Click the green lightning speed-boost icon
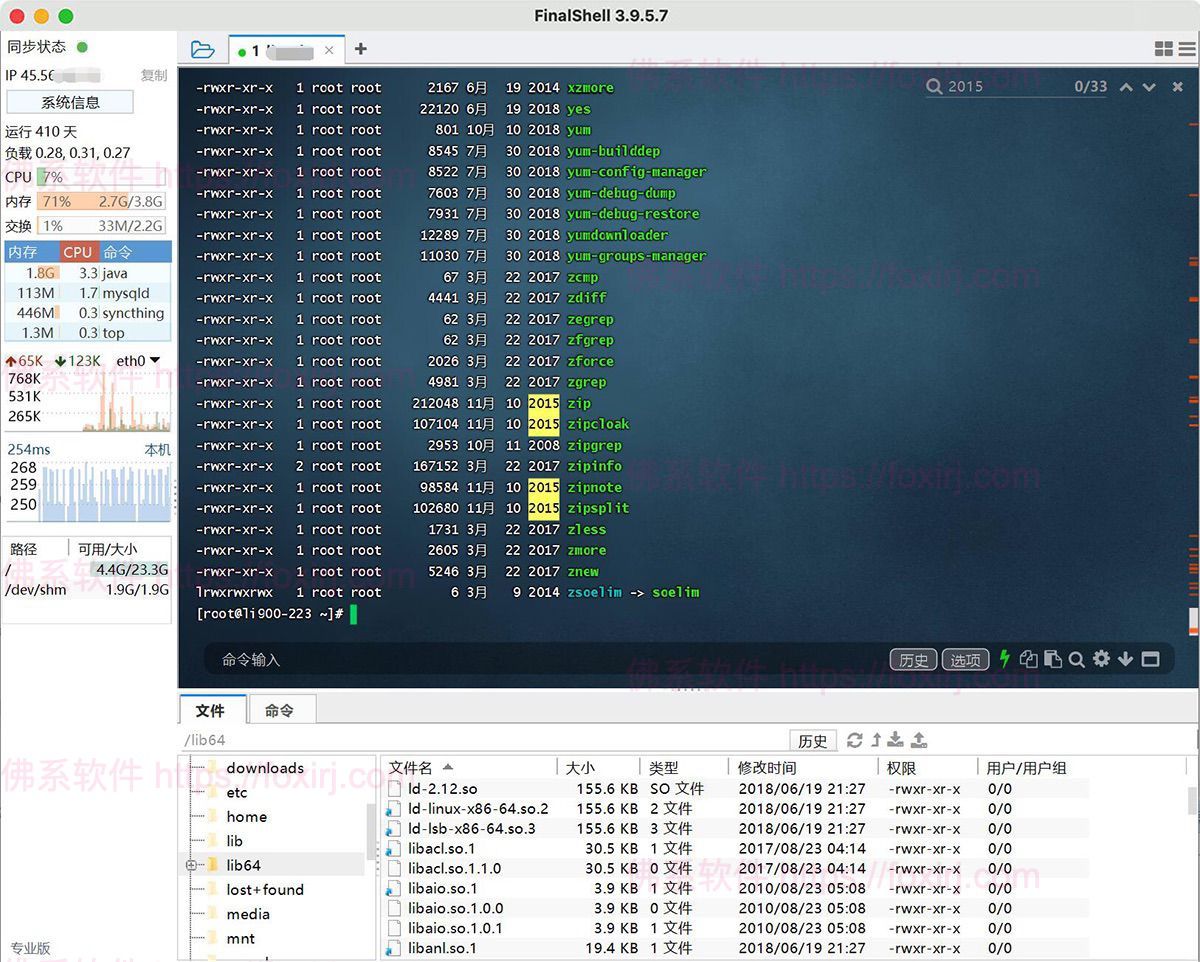1200x962 pixels. point(1003,659)
